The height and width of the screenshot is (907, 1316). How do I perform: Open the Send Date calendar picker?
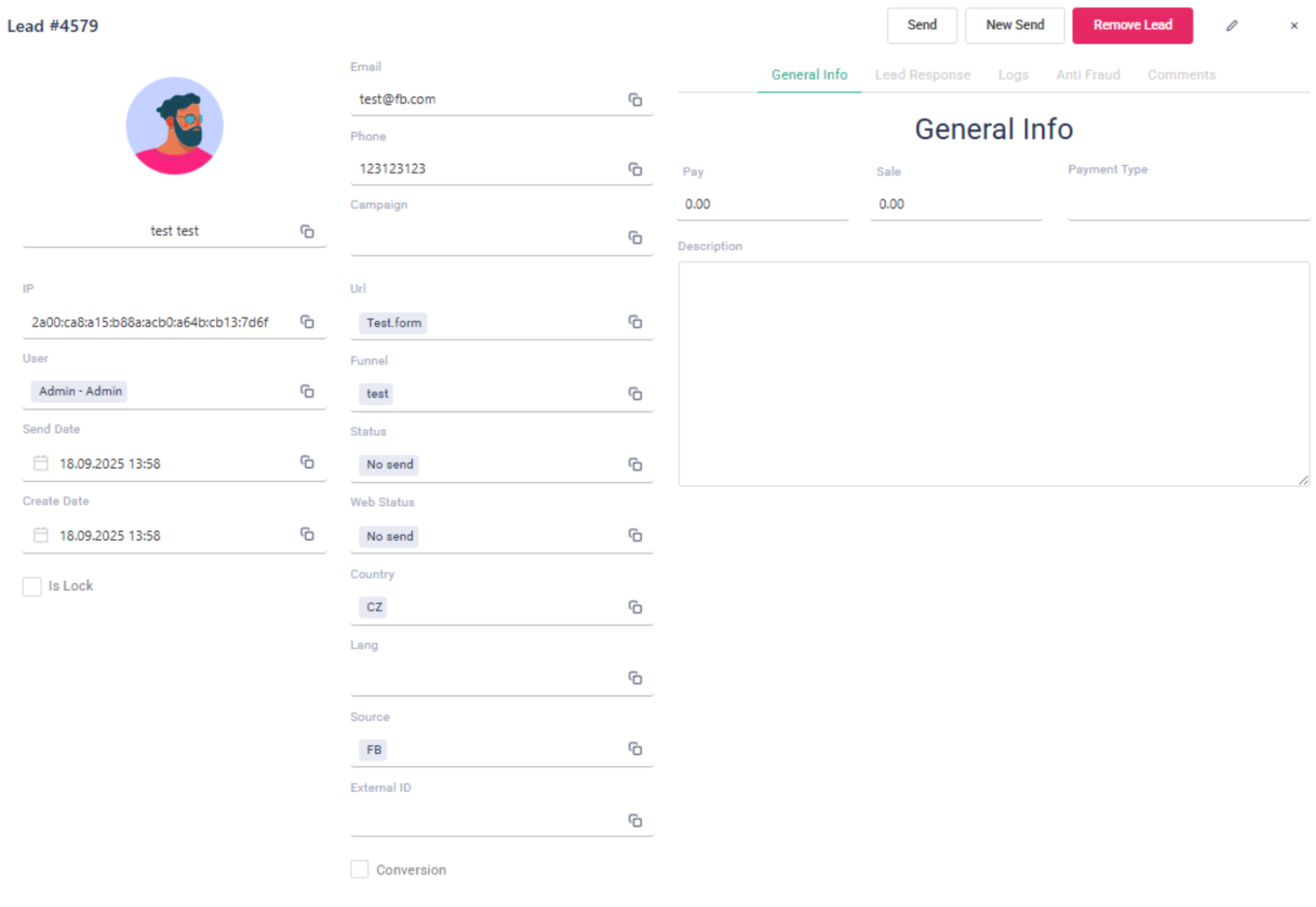pyautogui.click(x=41, y=463)
